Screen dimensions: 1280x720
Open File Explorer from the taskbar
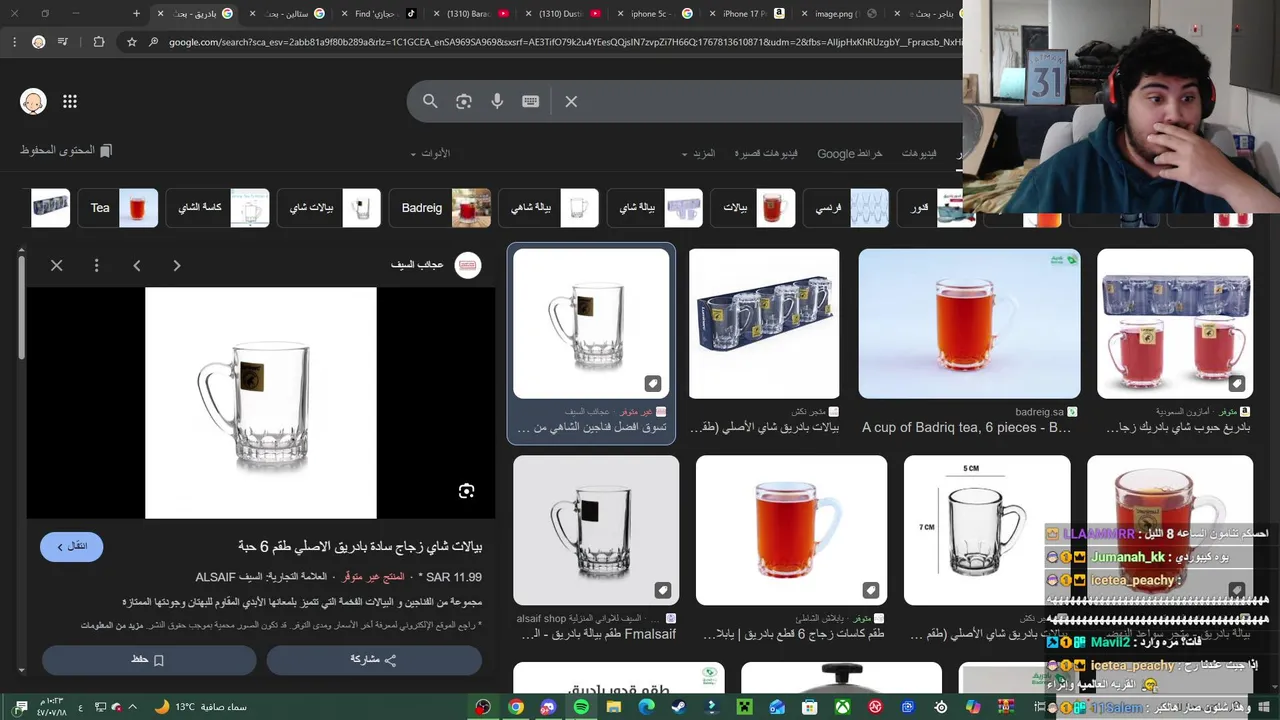(614, 707)
